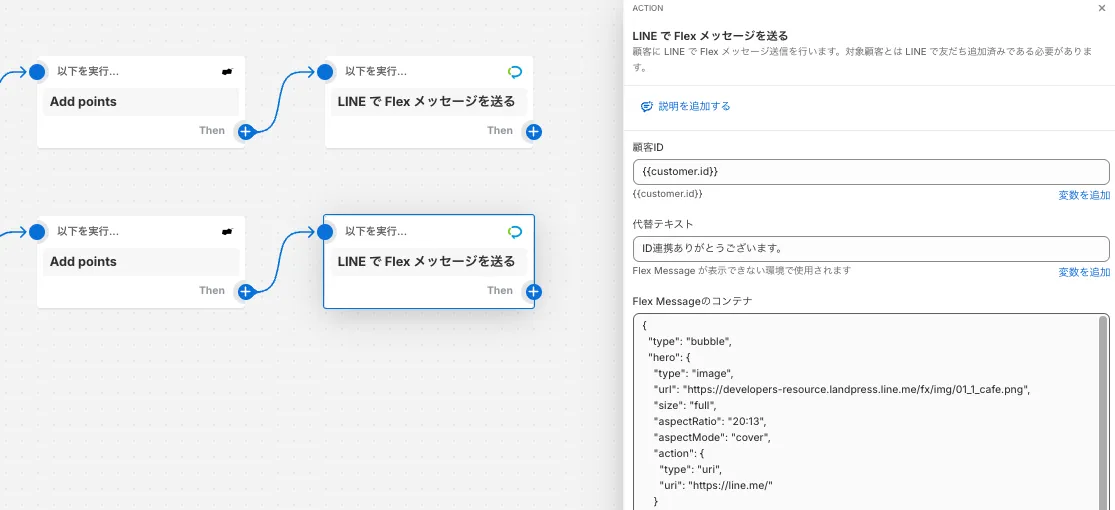Click the "hero": { line in JSON
Viewport: 1115px width, 510px height.
click(669, 358)
